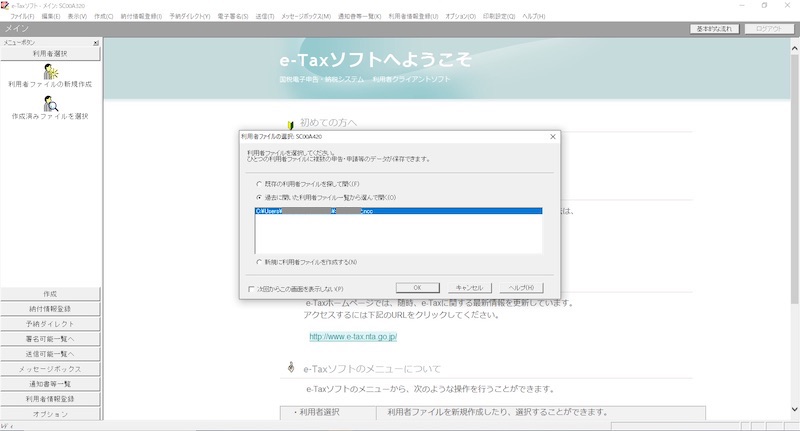
Task: Minimize the e-Tax window
Action: [x=742, y=5]
